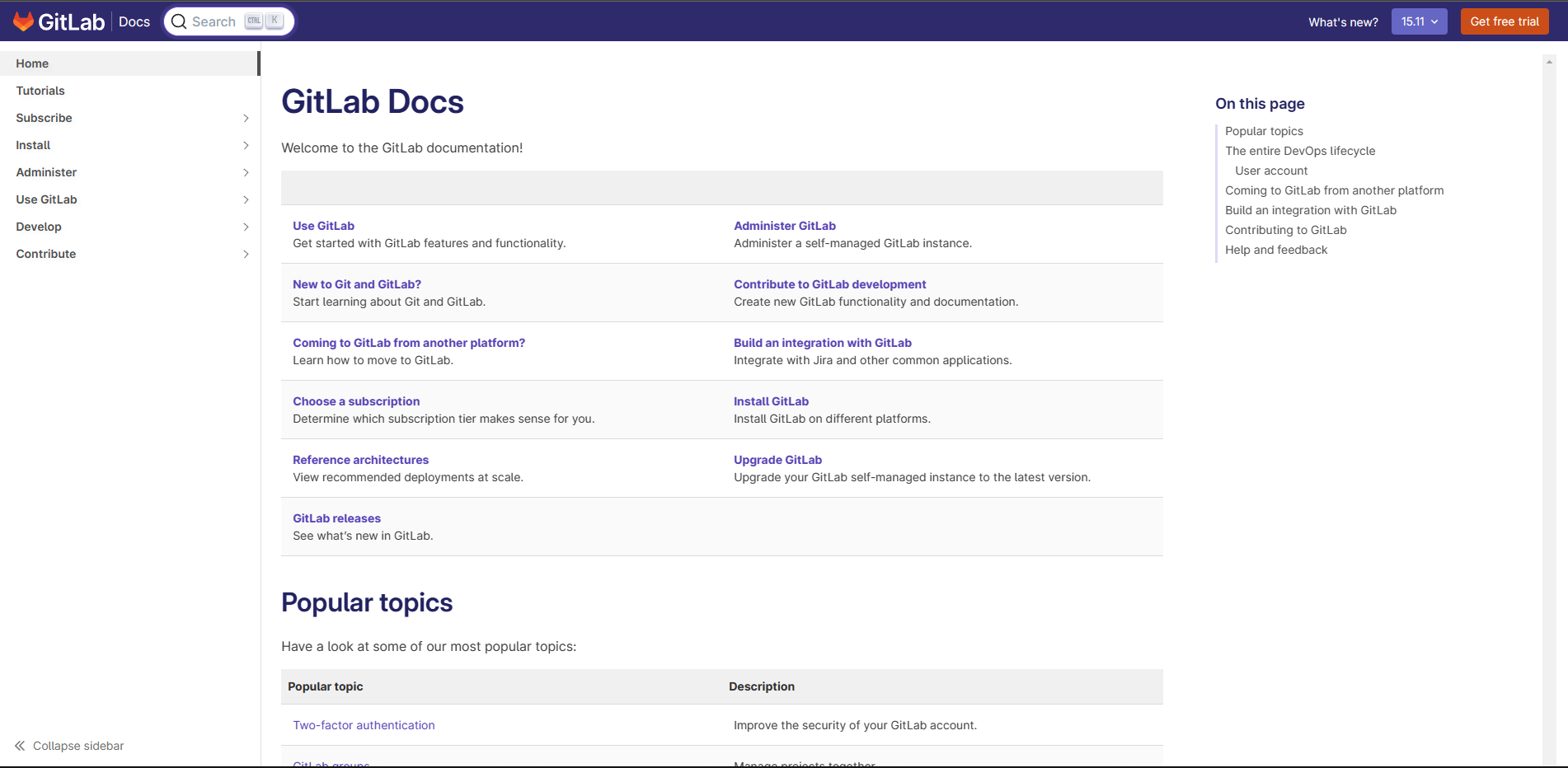Click the GitLab fox logo
Screen dimensions: 1568x768
(24, 21)
